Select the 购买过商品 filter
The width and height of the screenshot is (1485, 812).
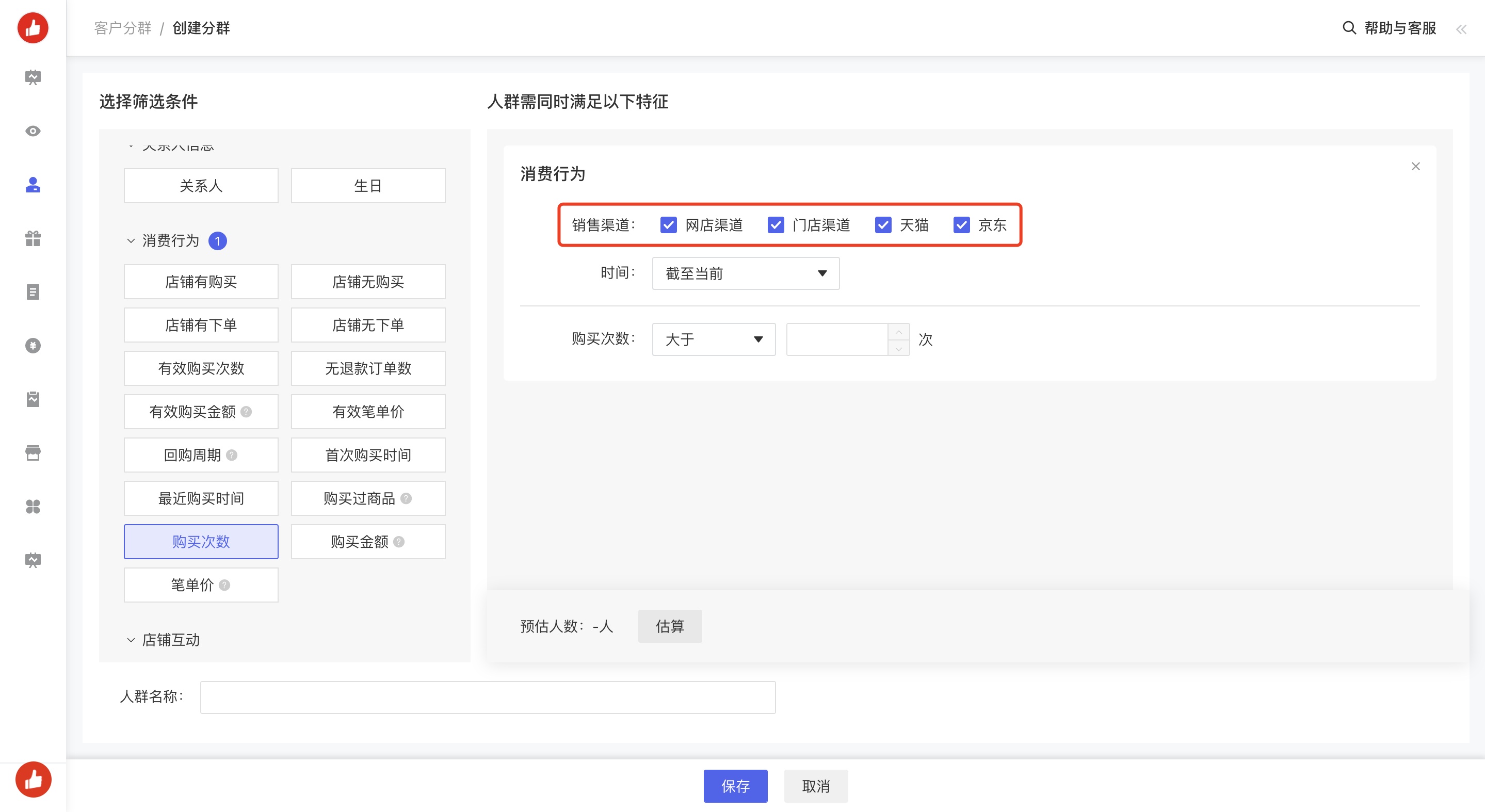click(368, 498)
